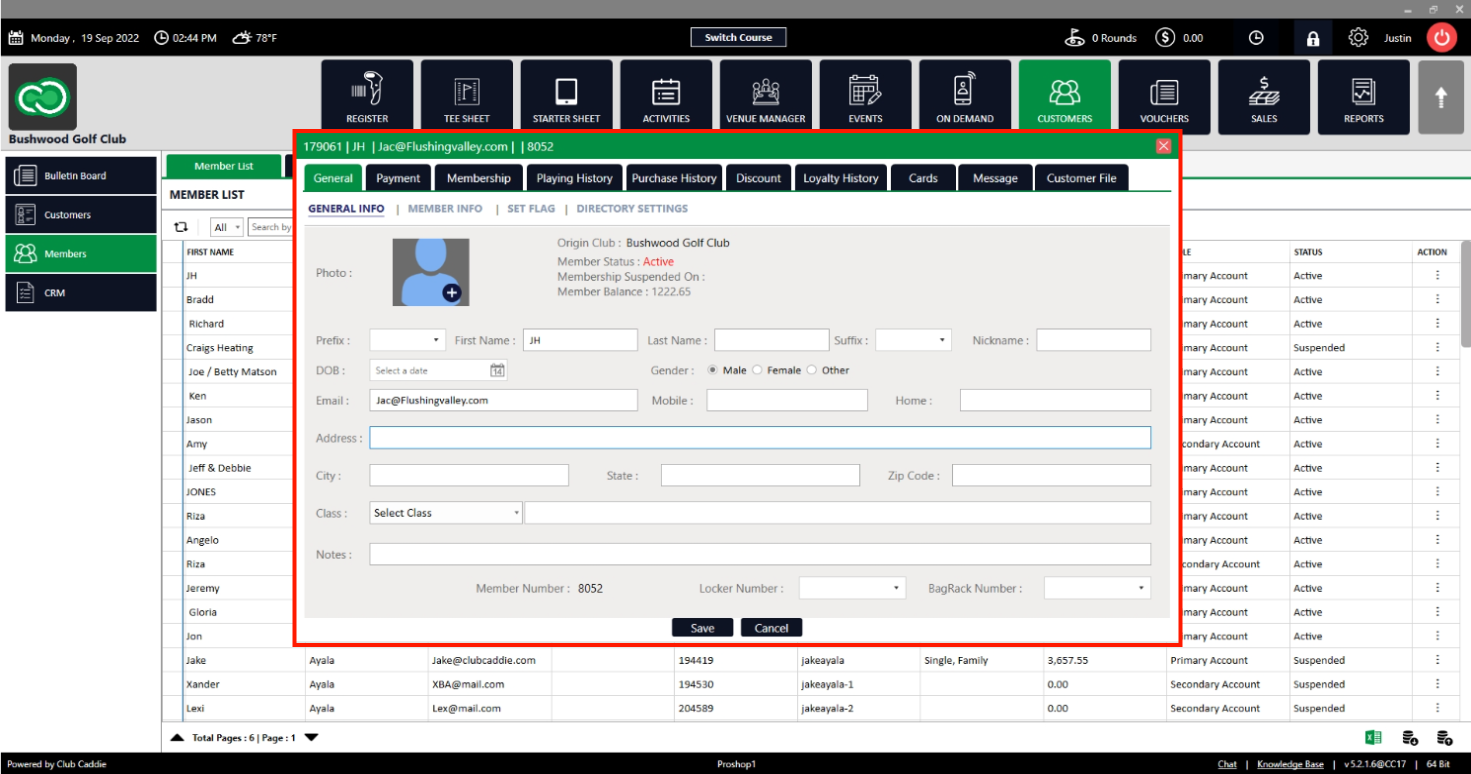The width and height of the screenshot is (1471, 774).
Task: Launch the On Demand module
Action: tap(965, 97)
